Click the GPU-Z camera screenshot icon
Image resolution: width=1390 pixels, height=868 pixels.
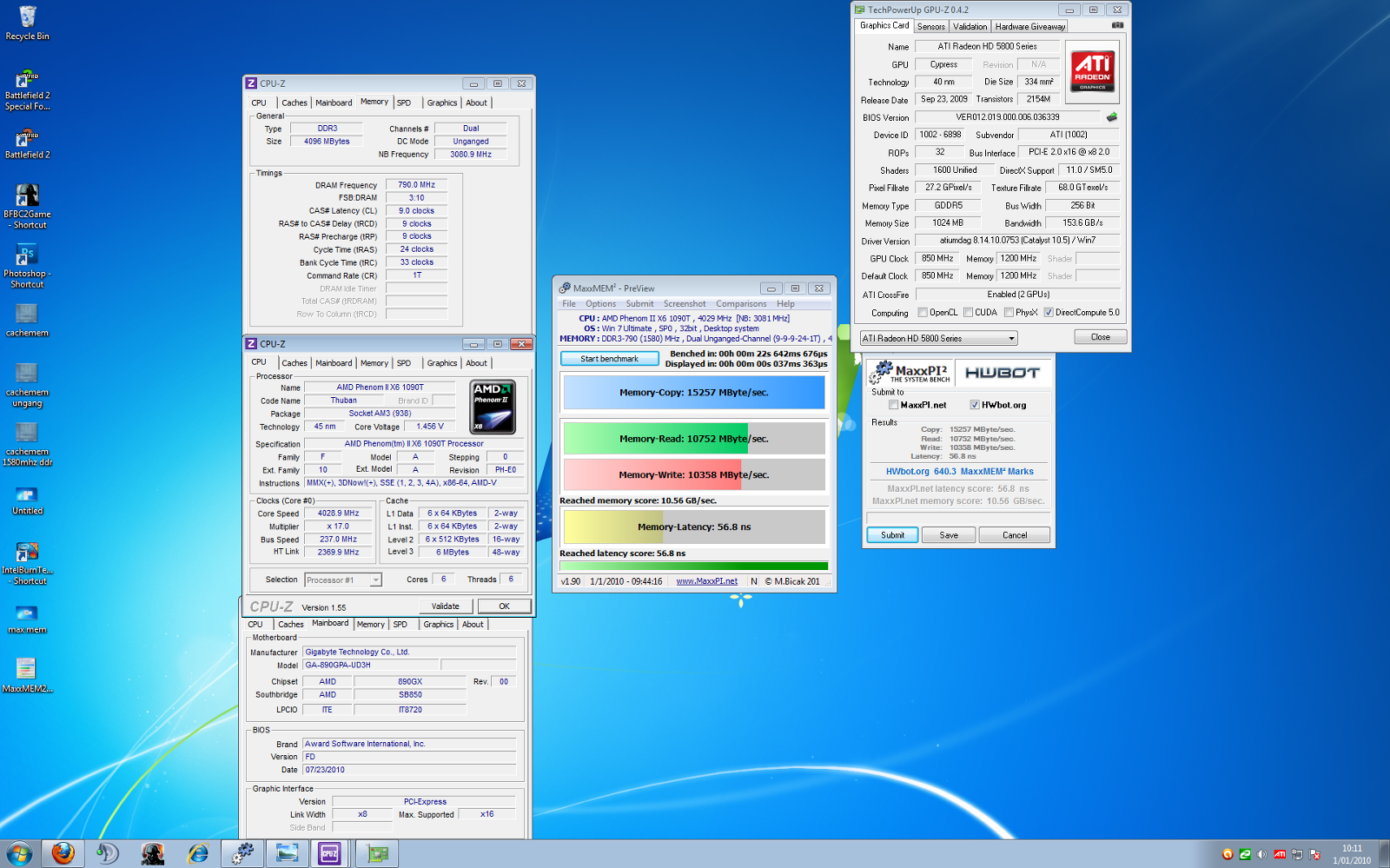1117,25
